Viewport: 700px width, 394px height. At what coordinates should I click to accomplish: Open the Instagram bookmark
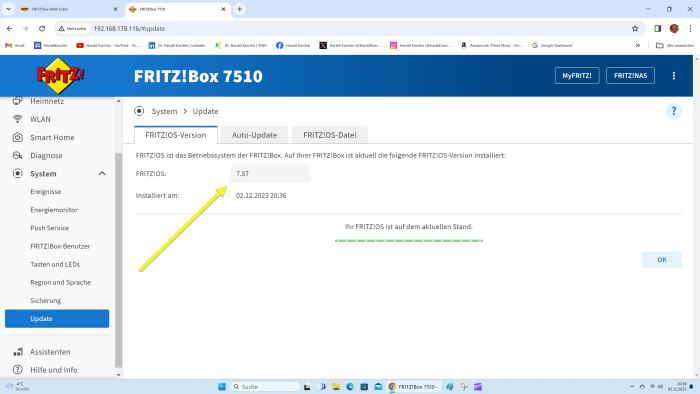point(420,46)
